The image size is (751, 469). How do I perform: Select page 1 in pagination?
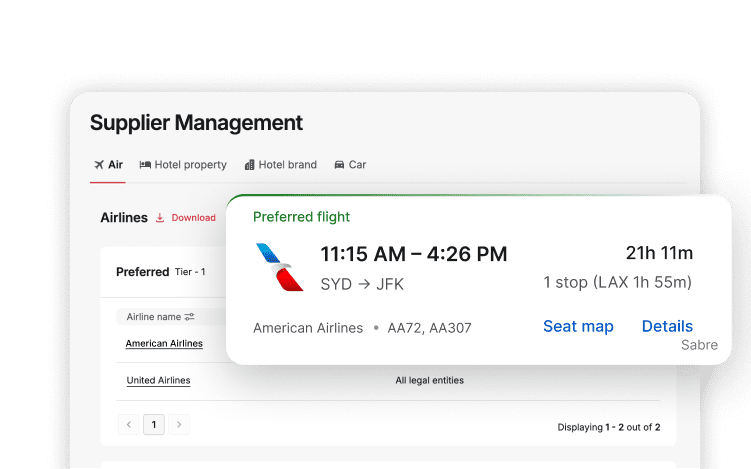tap(153, 425)
